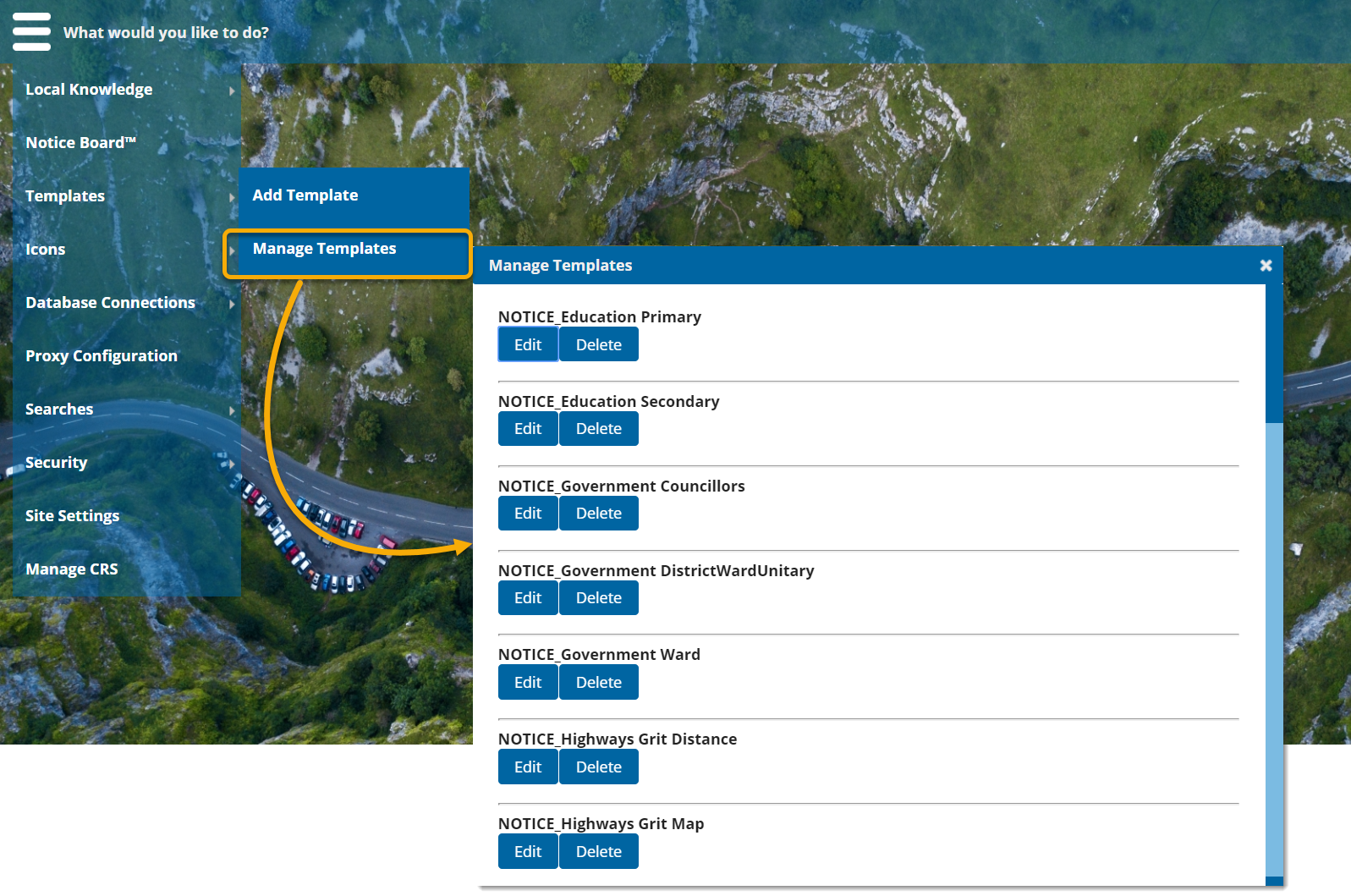This screenshot has width=1351, height=896.
Task: Open the hamburger menu icon
Action: tap(31, 32)
